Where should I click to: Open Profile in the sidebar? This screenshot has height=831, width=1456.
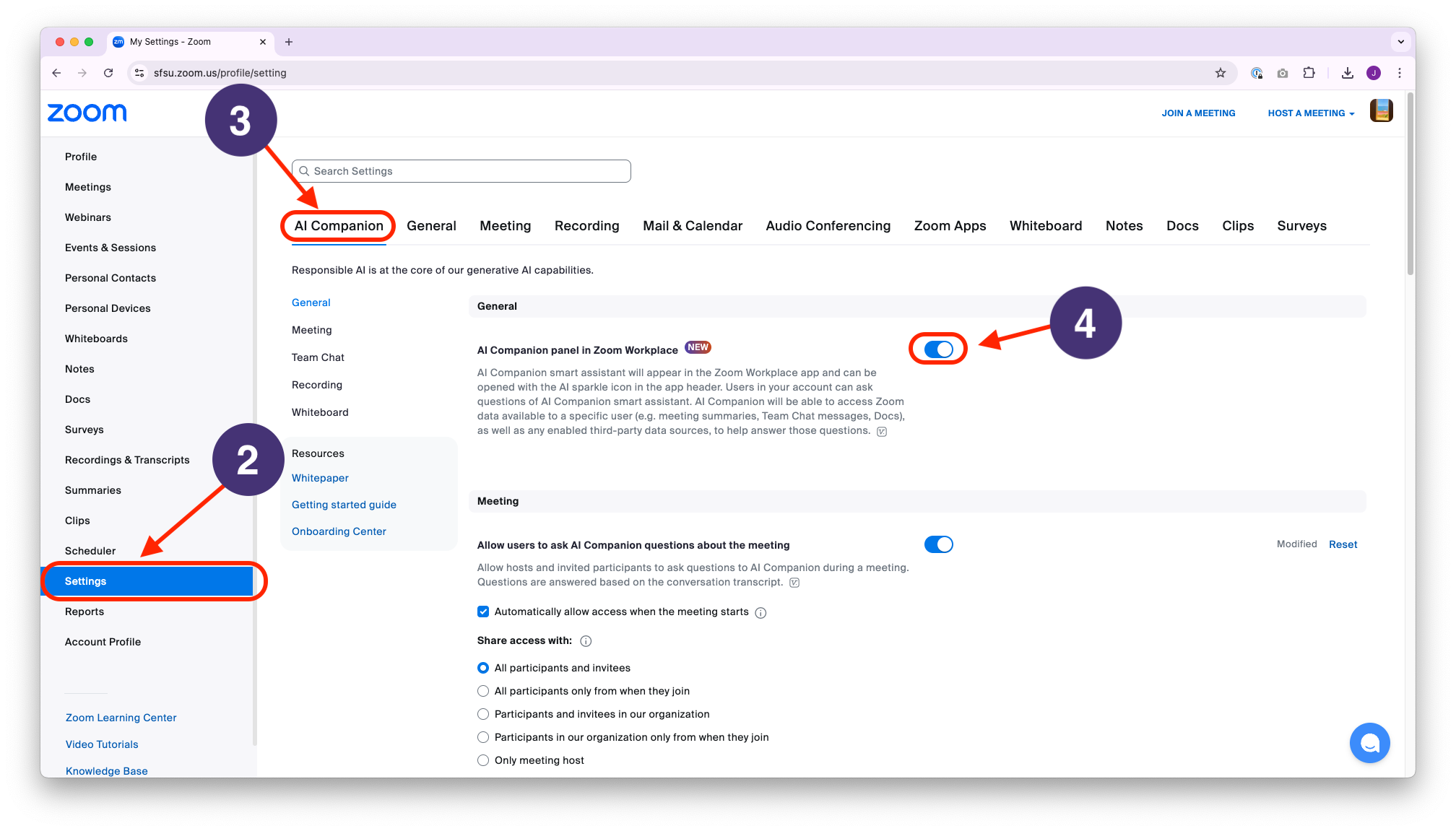81,157
